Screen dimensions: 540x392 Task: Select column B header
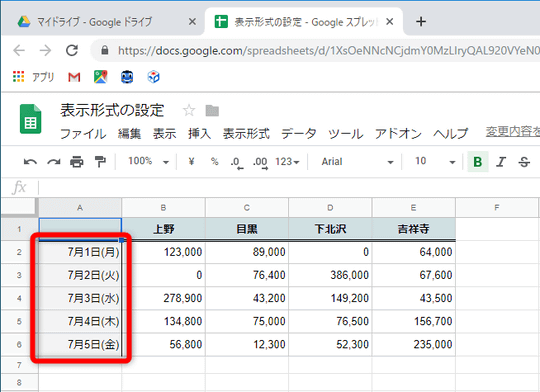click(163, 208)
